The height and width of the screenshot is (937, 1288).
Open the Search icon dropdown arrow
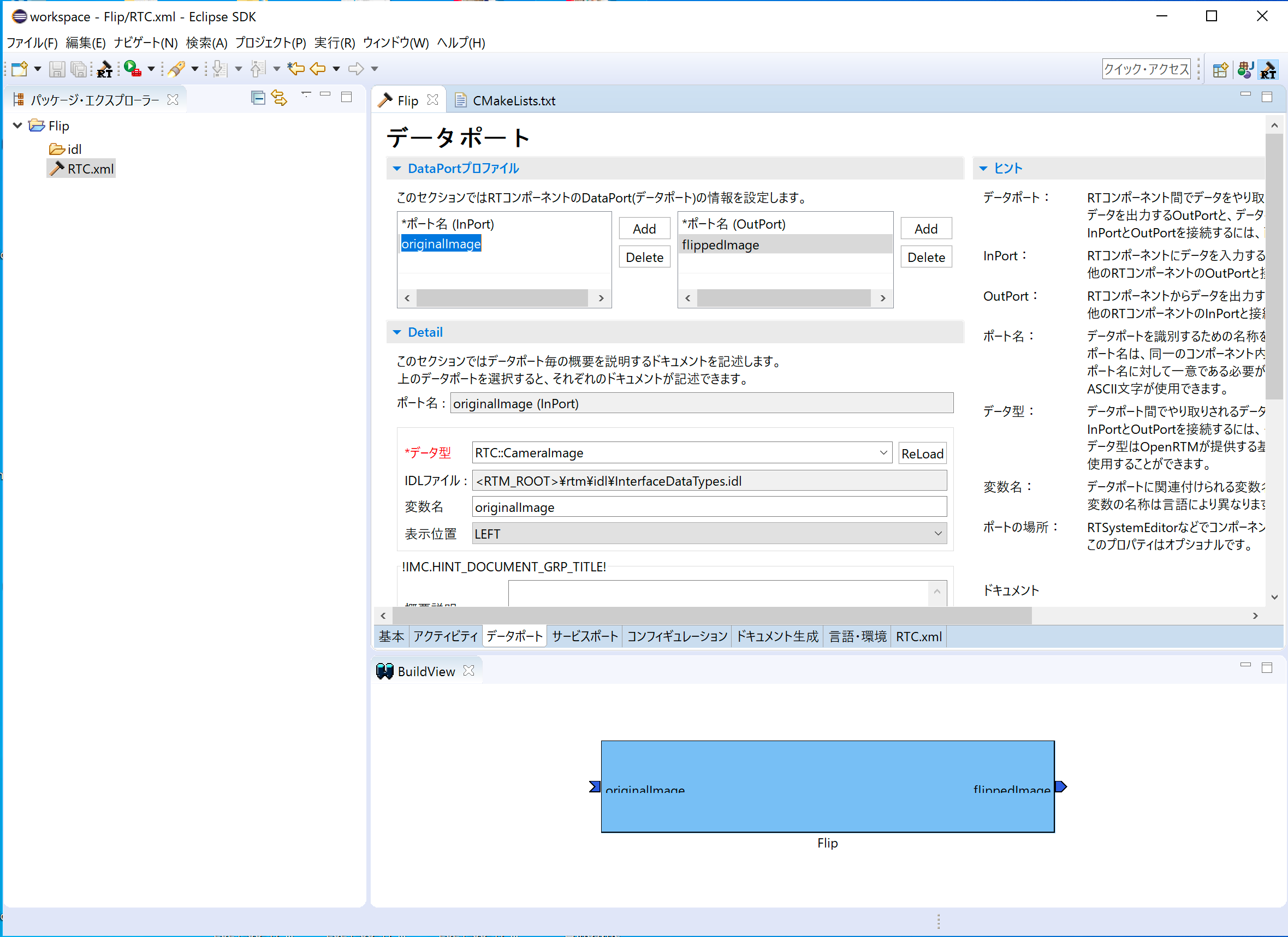195,69
